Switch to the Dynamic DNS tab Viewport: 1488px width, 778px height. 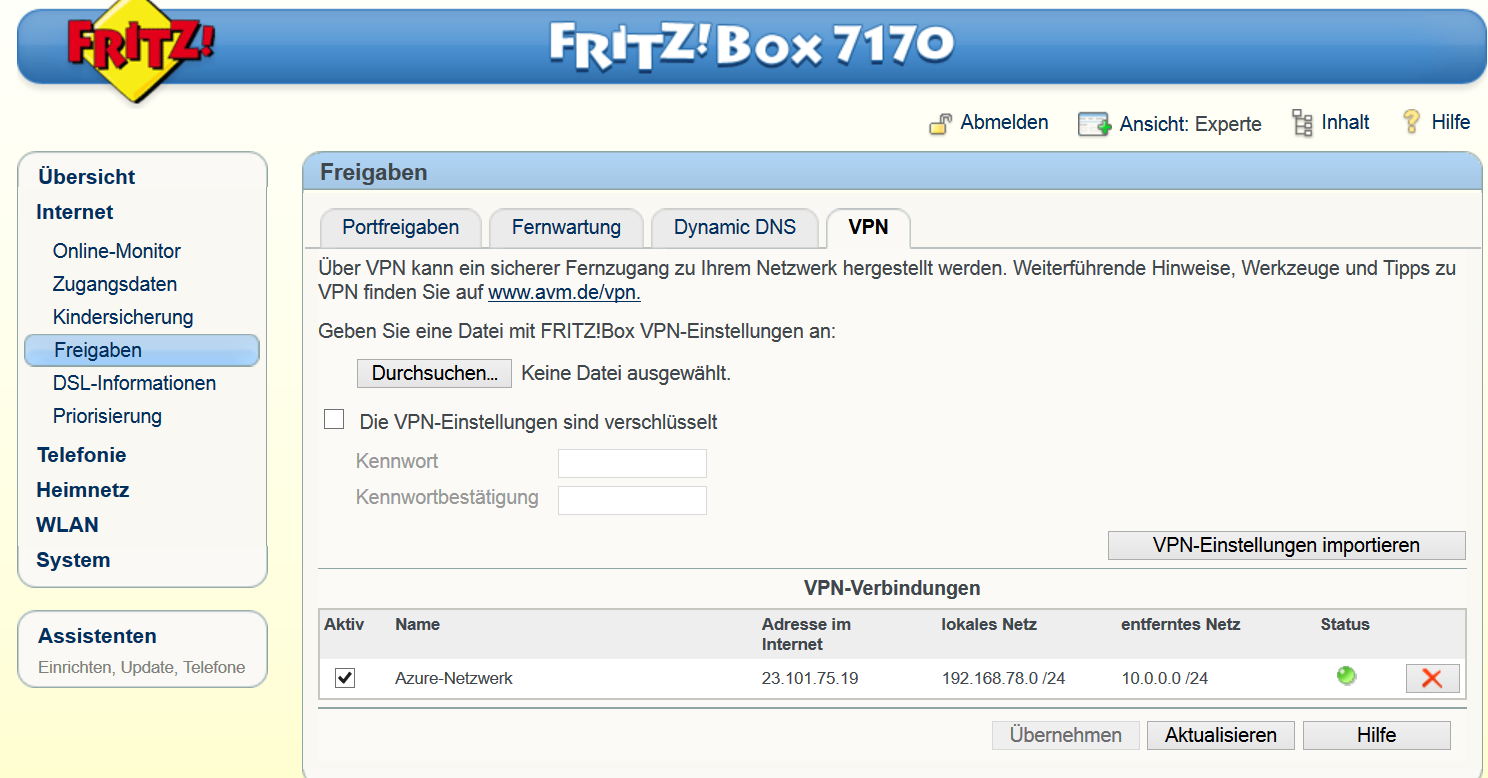[x=735, y=228]
